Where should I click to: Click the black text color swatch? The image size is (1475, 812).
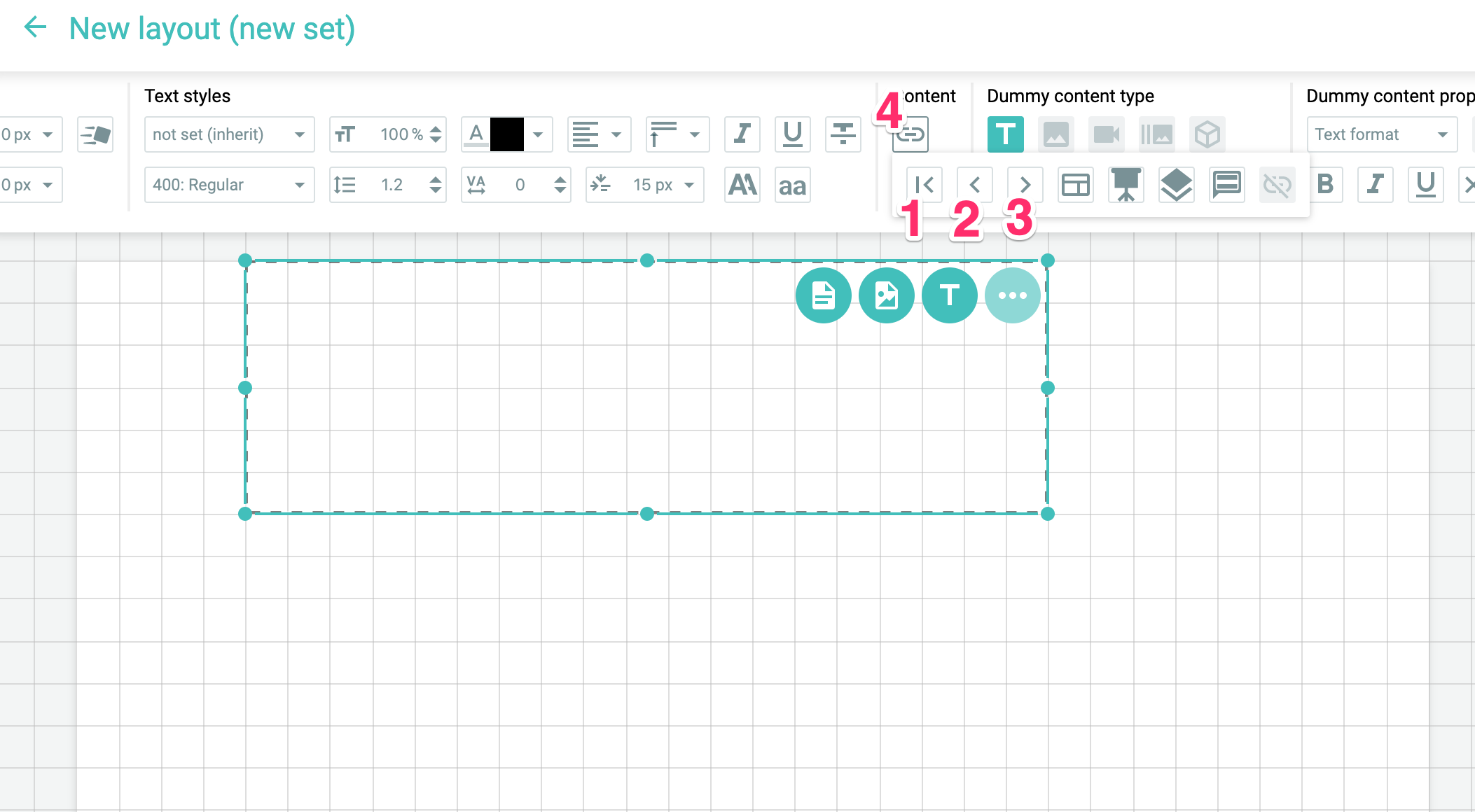tap(506, 134)
